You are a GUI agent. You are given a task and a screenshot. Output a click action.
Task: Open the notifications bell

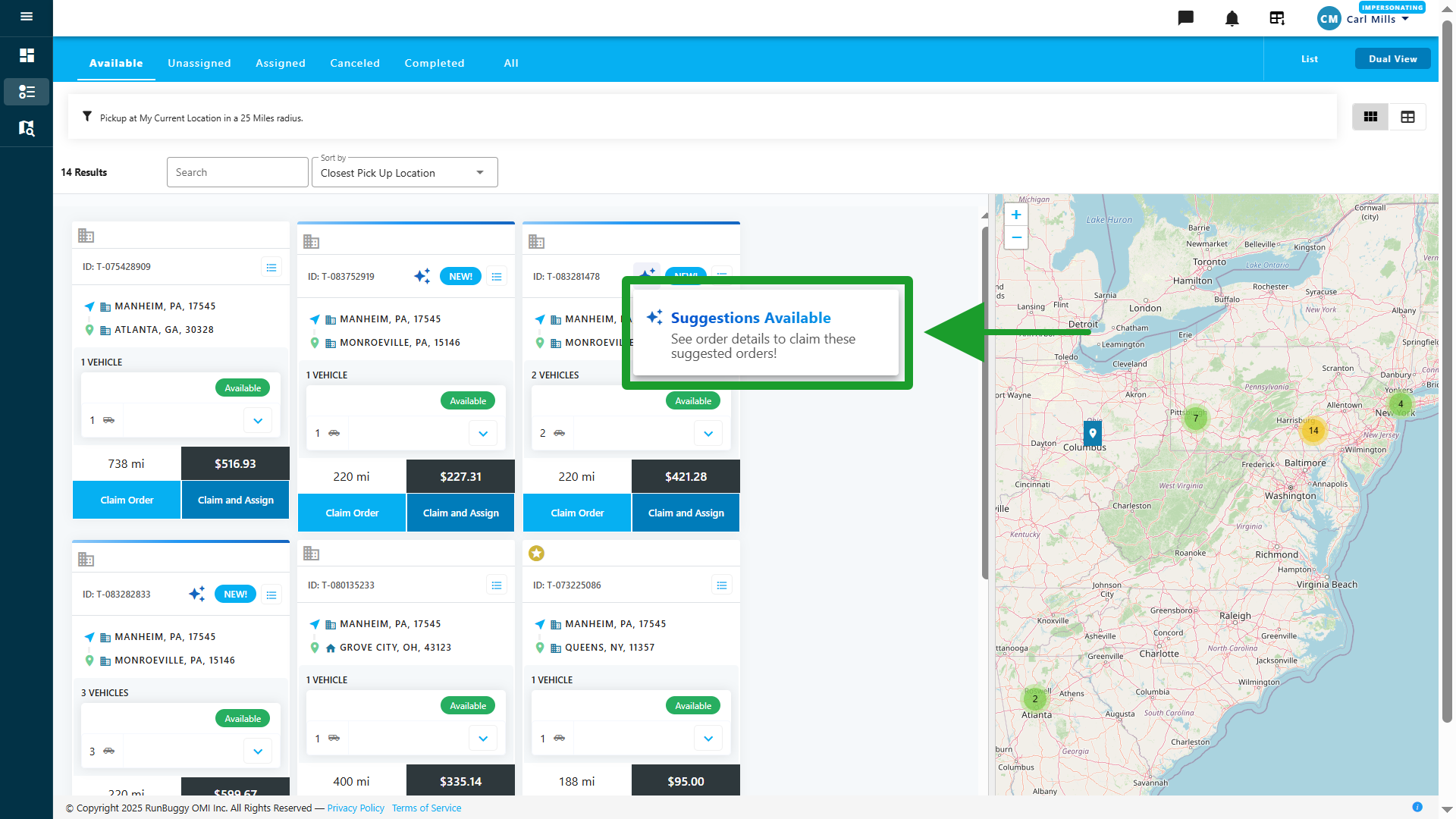1232,18
